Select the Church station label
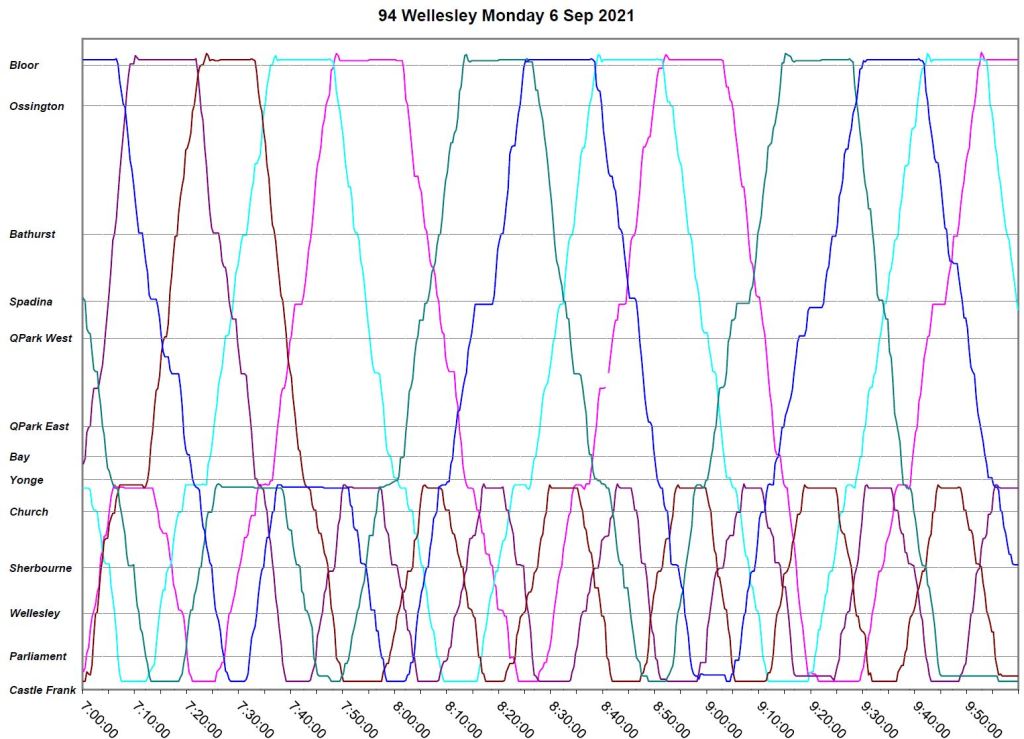The image size is (1024, 739). (x=28, y=512)
